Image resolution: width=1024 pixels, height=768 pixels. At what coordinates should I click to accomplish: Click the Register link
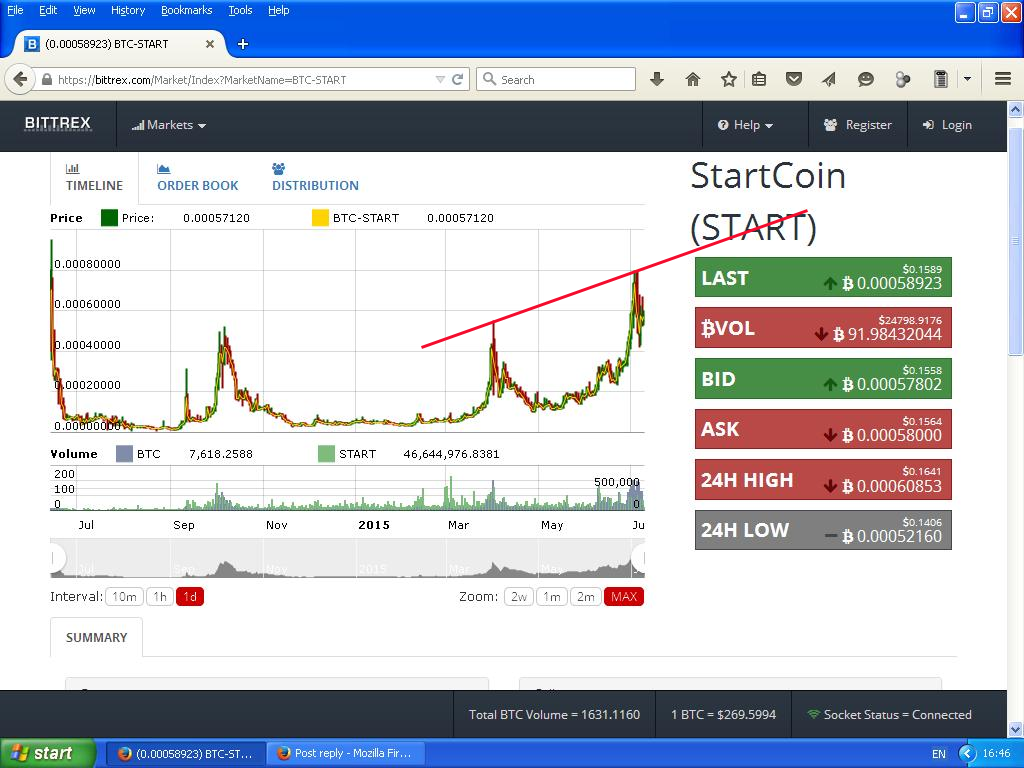tap(857, 125)
